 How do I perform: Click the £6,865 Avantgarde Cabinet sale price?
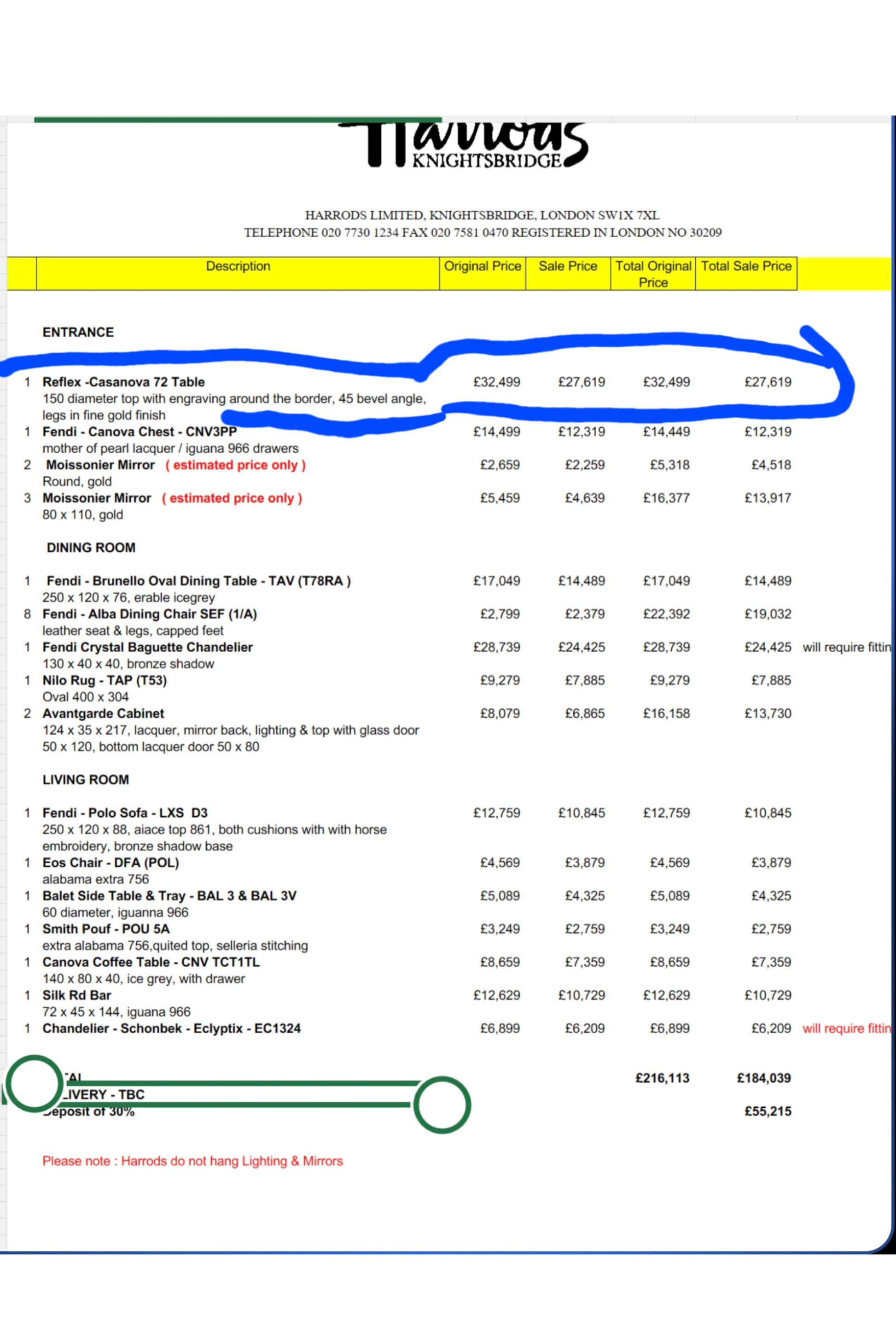point(585,713)
